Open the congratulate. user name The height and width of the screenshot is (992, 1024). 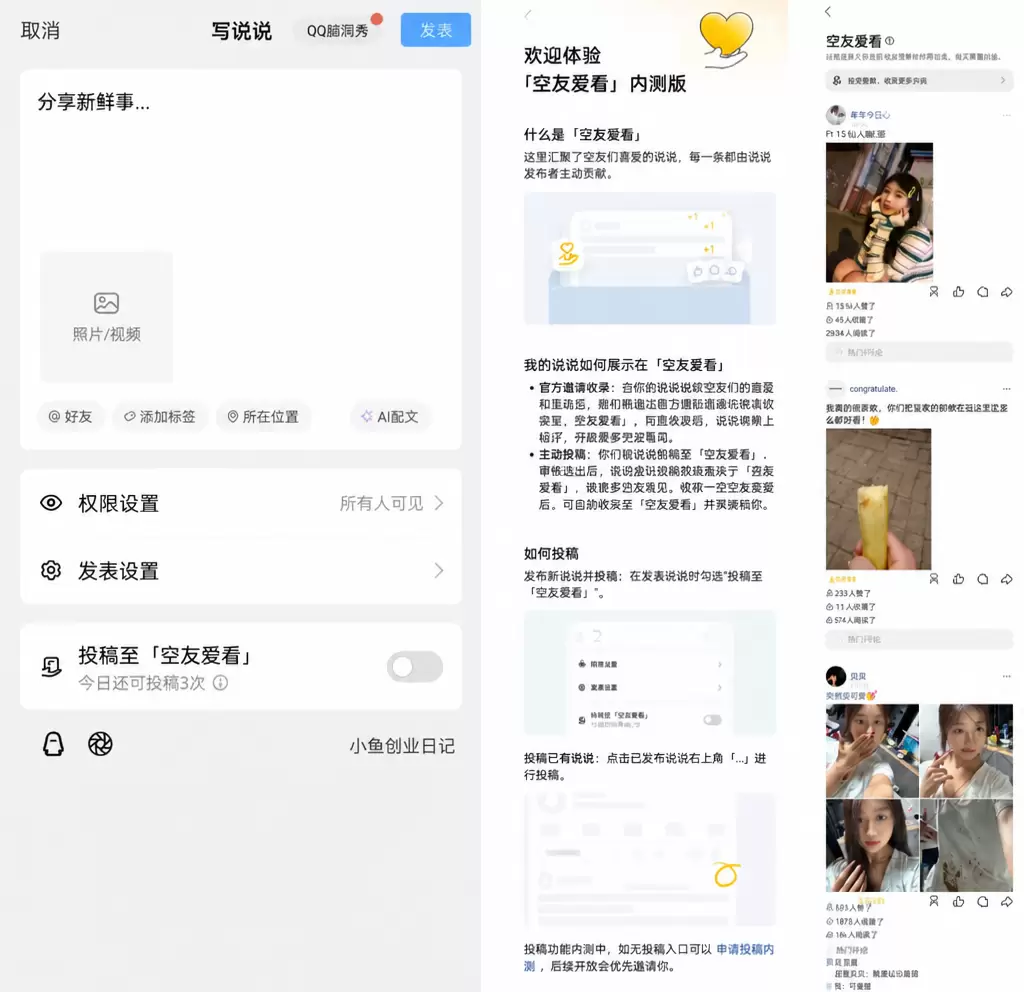[x=873, y=389]
